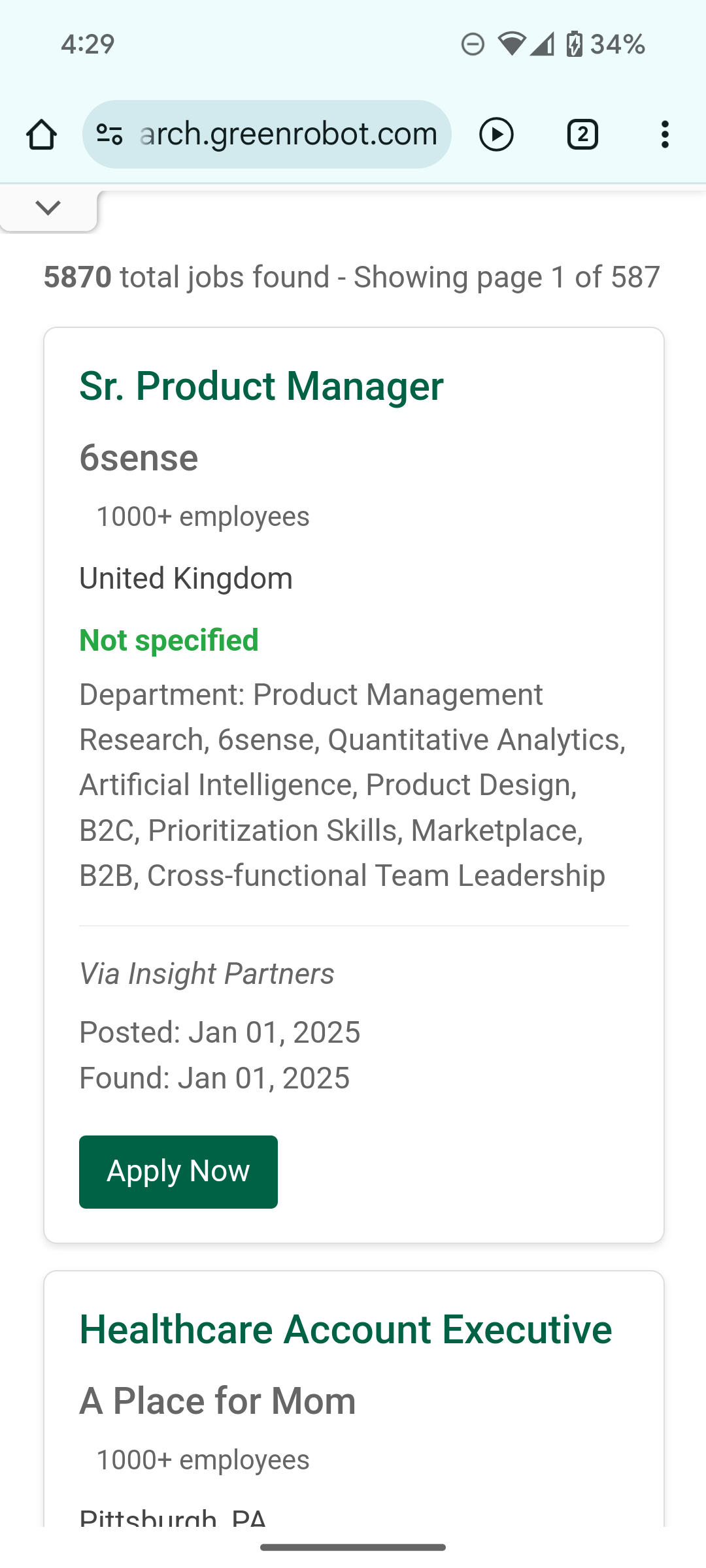This screenshot has height=1568, width=706.
Task: Open the tab switcher showing 2 tabs
Action: click(x=582, y=135)
